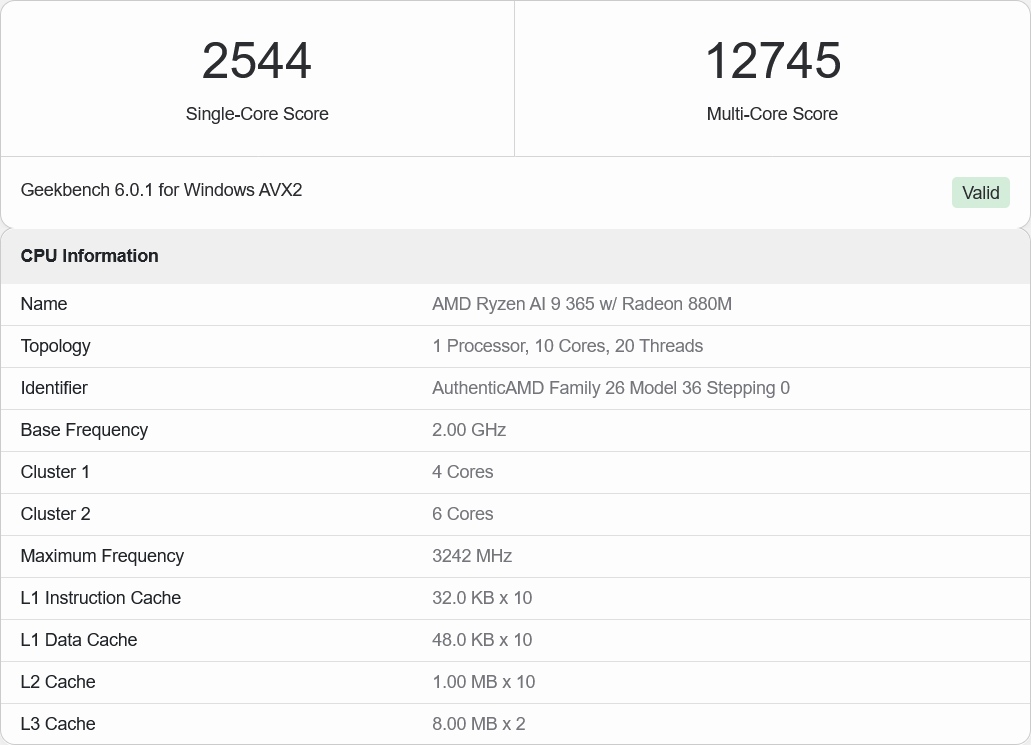Click the 1 Processor, 10 Cores, 20 Threads value
This screenshot has width=1031, height=745.
[x=567, y=346]
